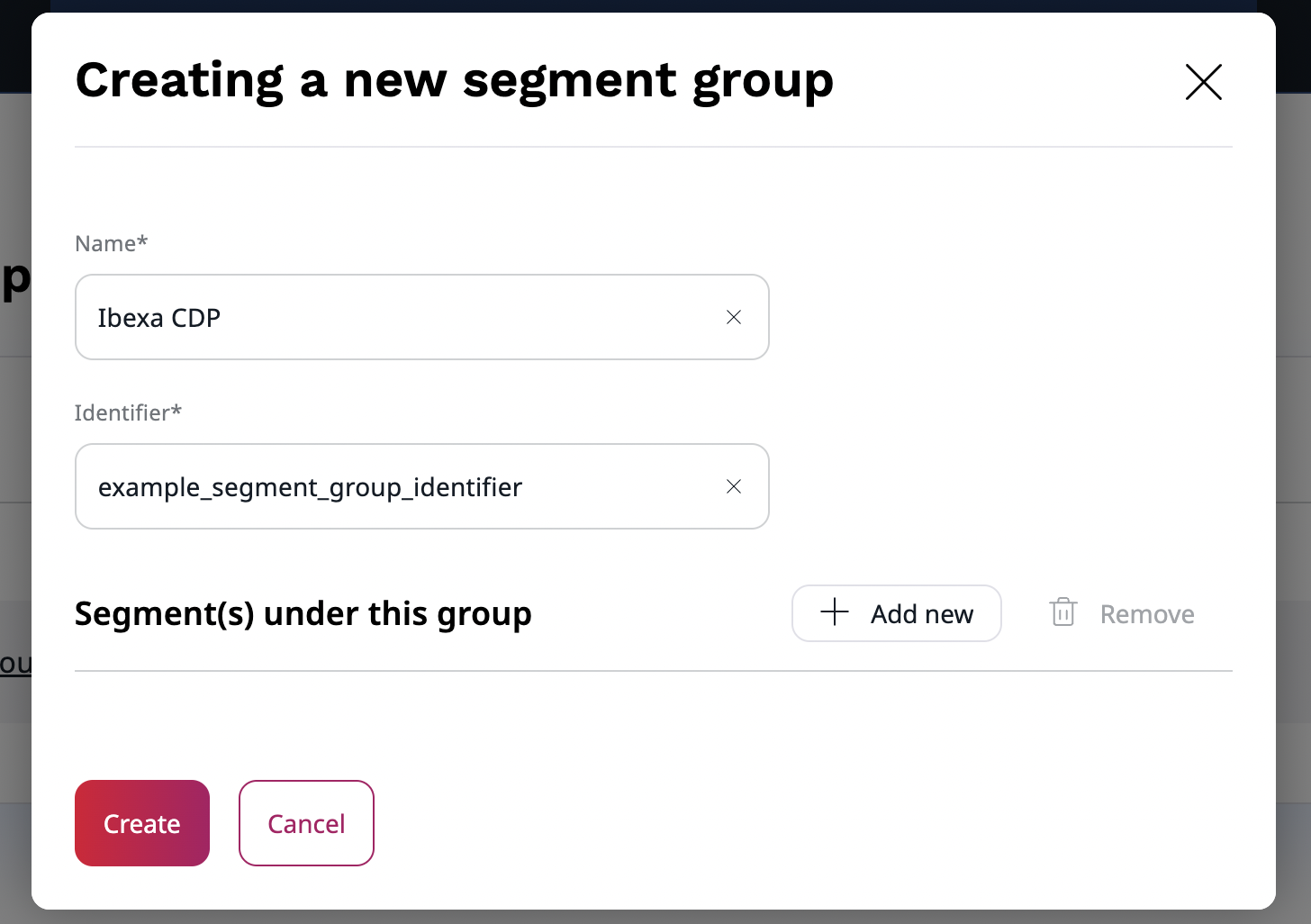This screenshot has width=1311, height=924.
Task: Select the text example_segment_group_identifier
Action: 310,486
